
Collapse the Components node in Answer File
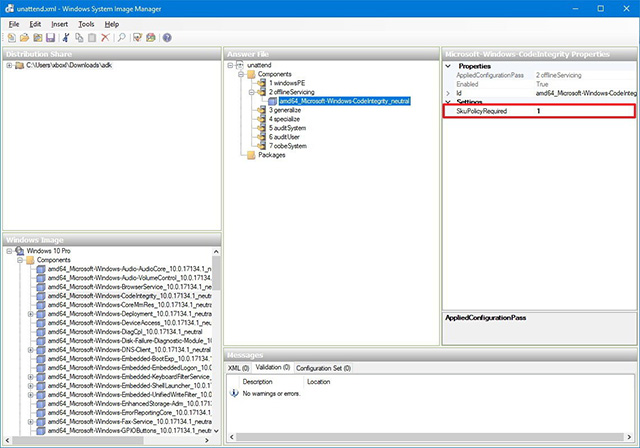coord(241,74)
